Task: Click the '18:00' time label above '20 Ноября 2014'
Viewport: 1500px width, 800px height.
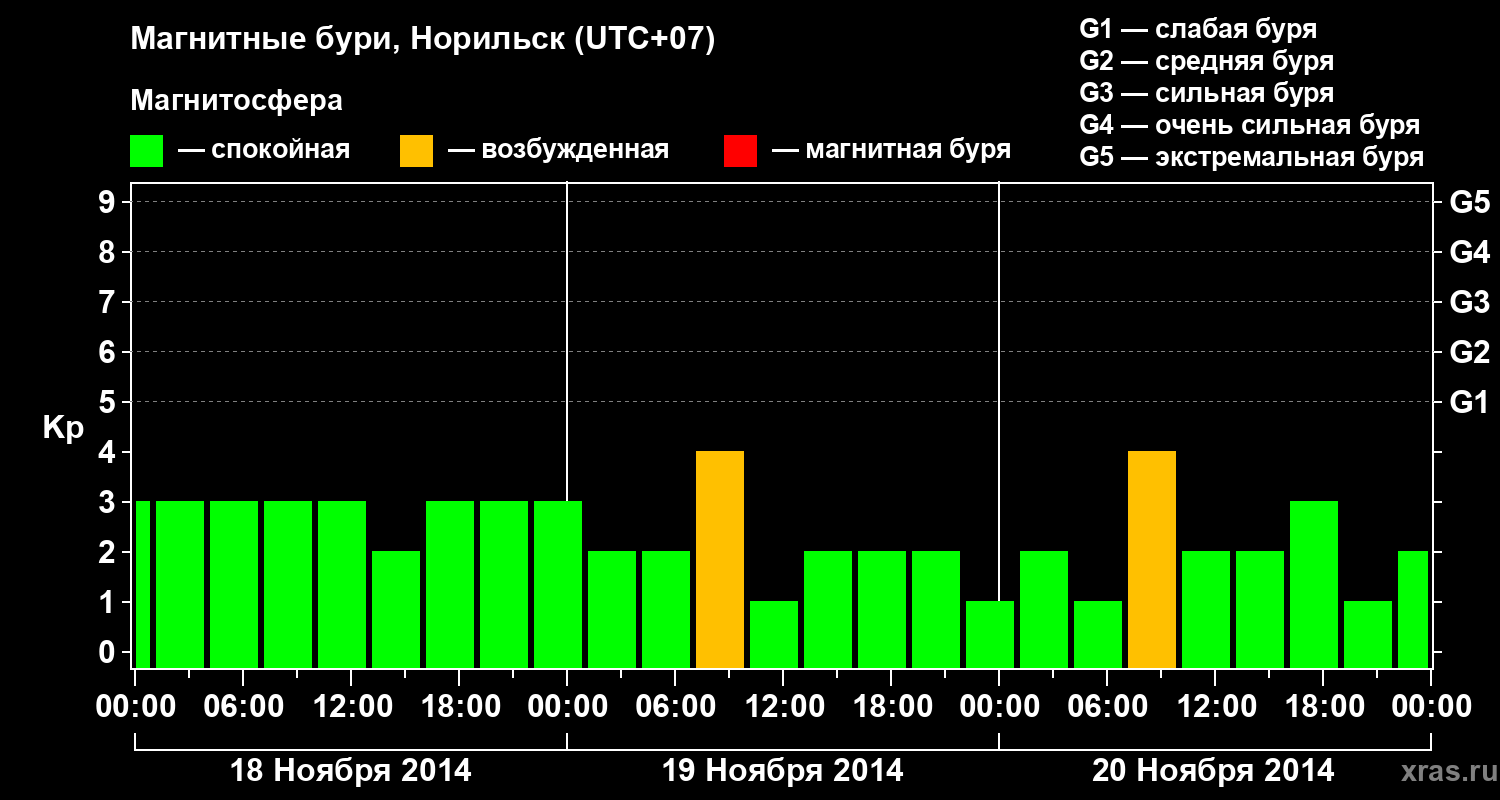Action: [1323, 706]
